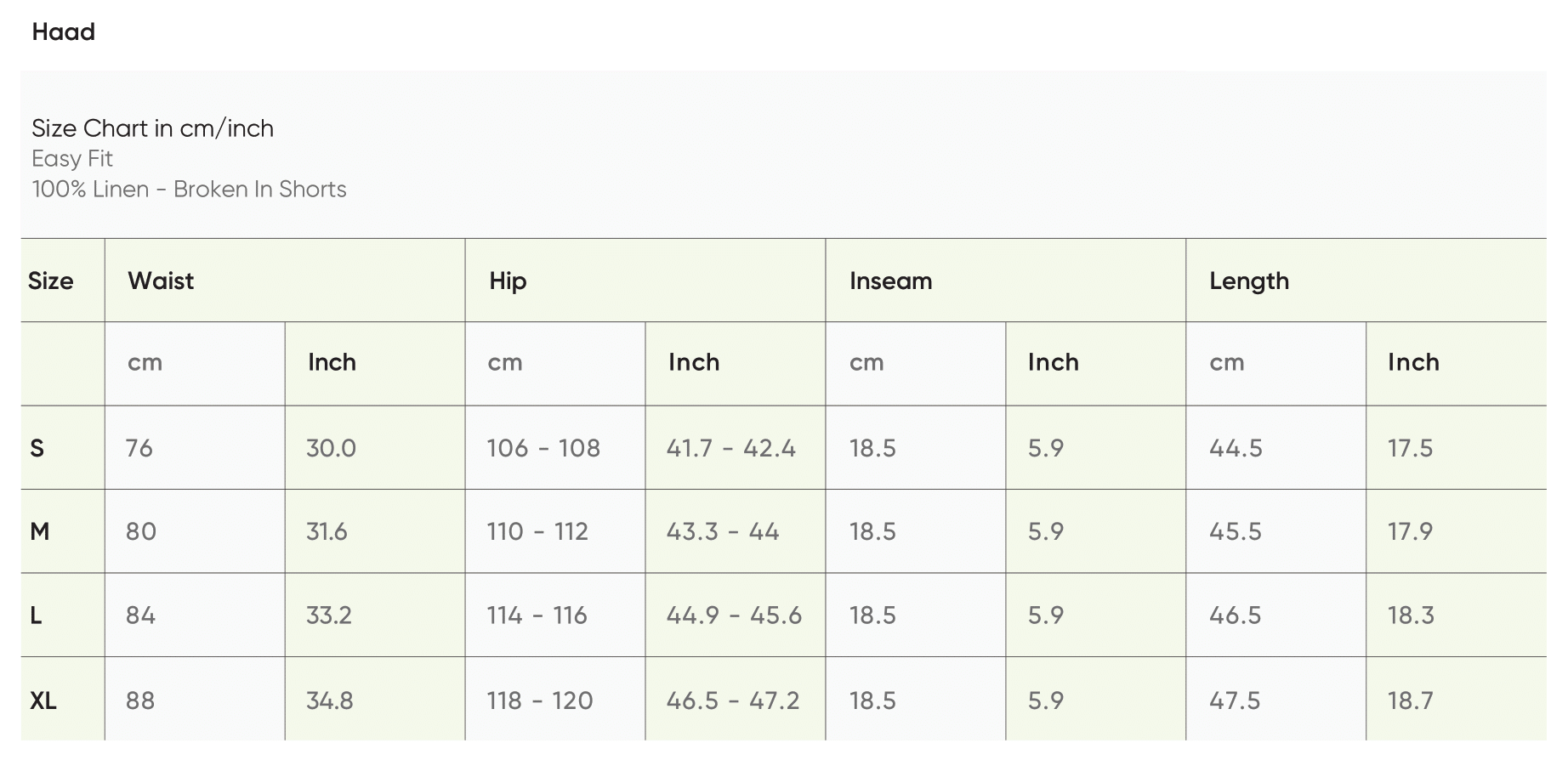Viewport: 1568px width, 760px height.
Task: Select the Hip column header
Action: click(x=508, y=281)
